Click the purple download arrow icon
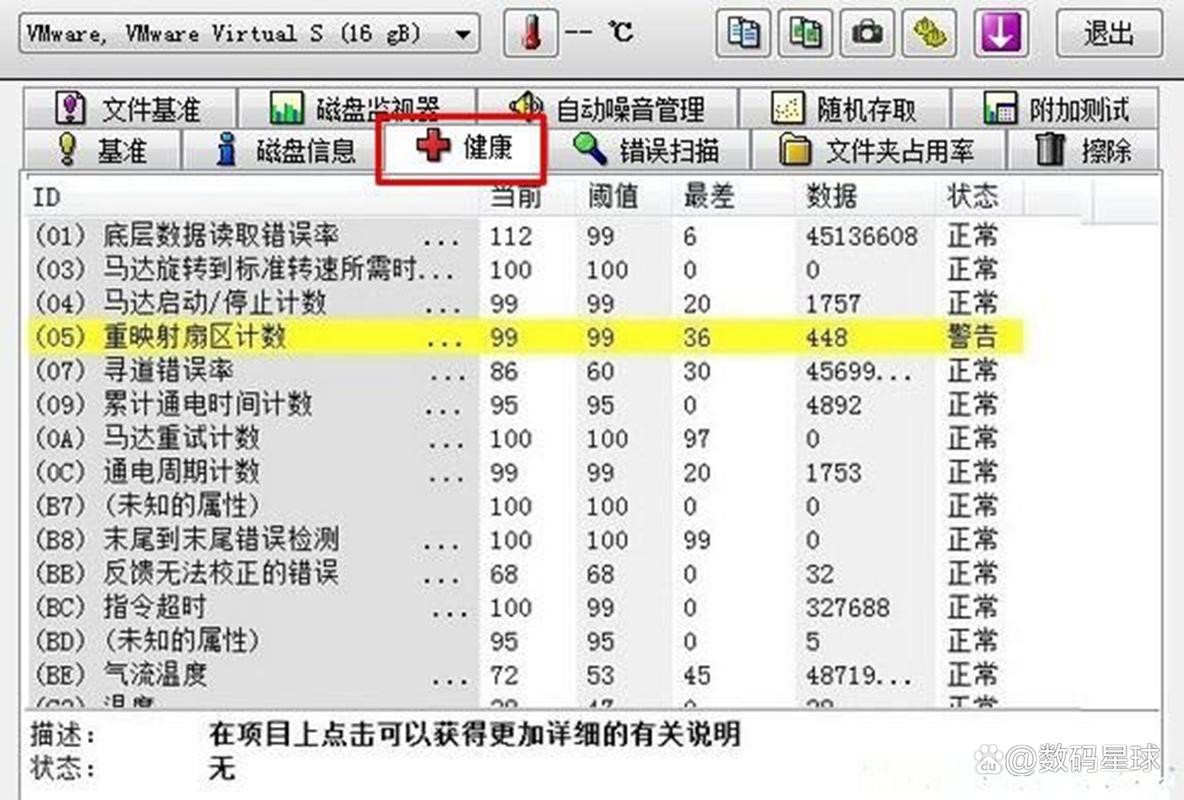 1001,33
